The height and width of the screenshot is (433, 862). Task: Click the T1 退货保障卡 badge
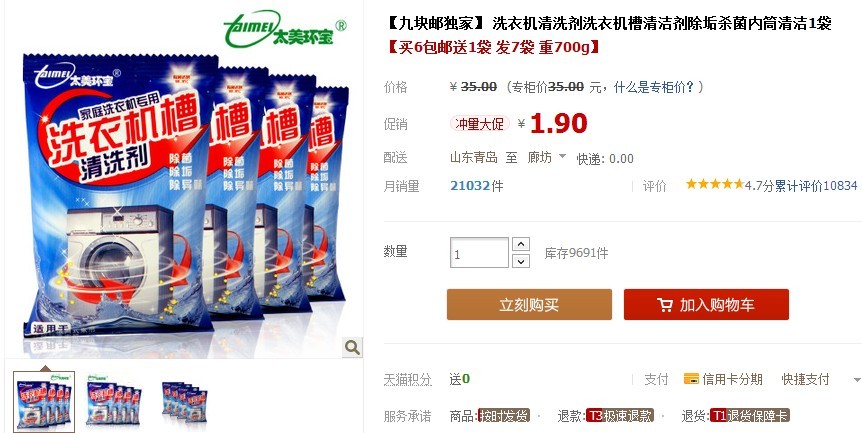tap(750, 416)
